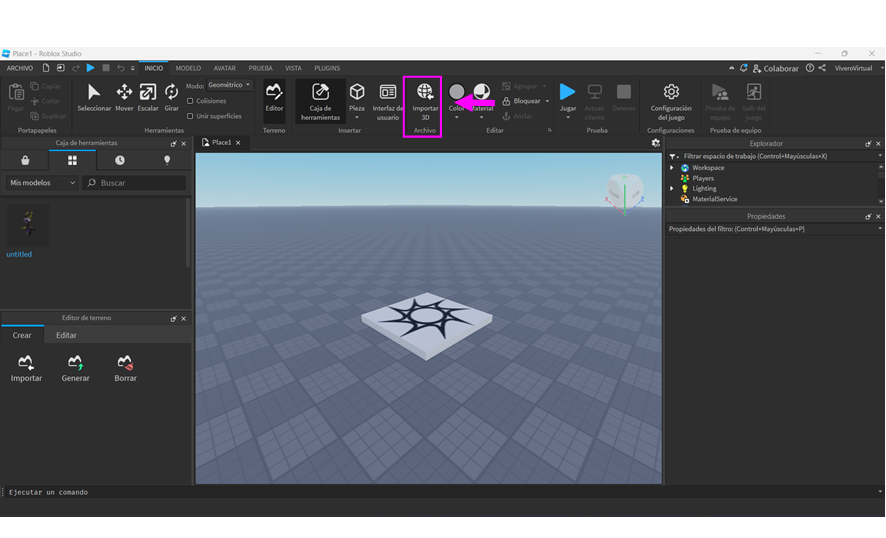Switch to the MODELO ribbon tab
Screen dimensions: 886x538
click(x=188, y=68)
